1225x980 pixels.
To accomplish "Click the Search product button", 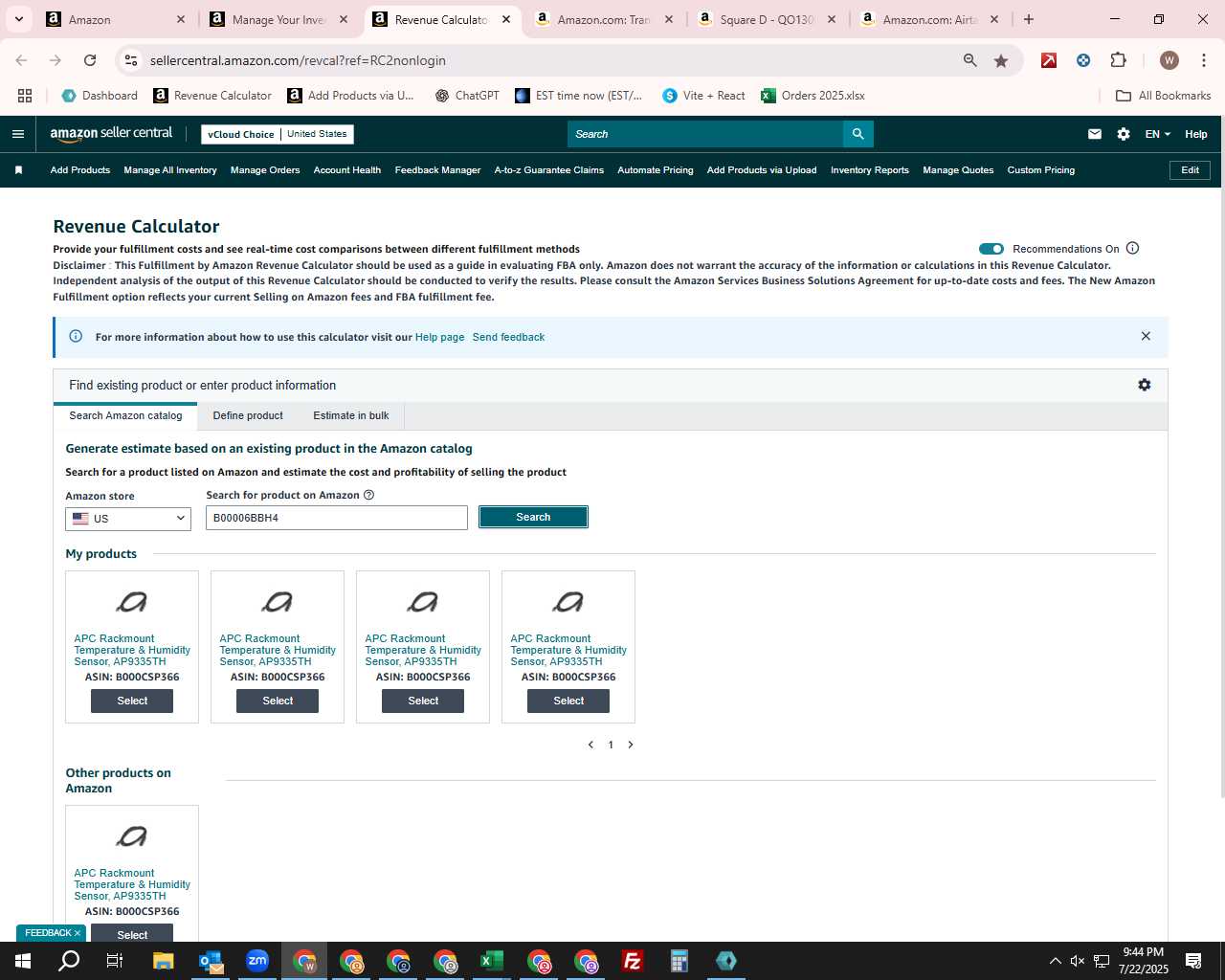I will click(x=533, y=517).
